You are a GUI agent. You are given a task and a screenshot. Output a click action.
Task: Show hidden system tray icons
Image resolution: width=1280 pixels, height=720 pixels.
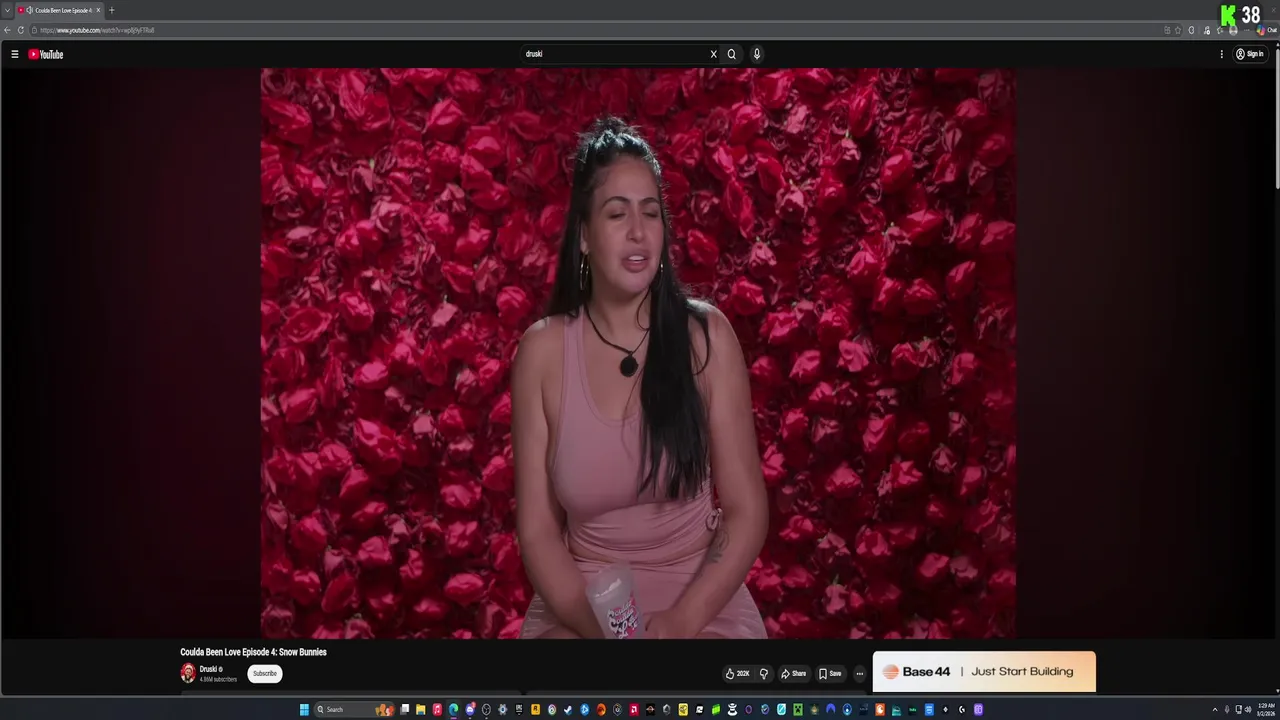[x=1215, y=710]
